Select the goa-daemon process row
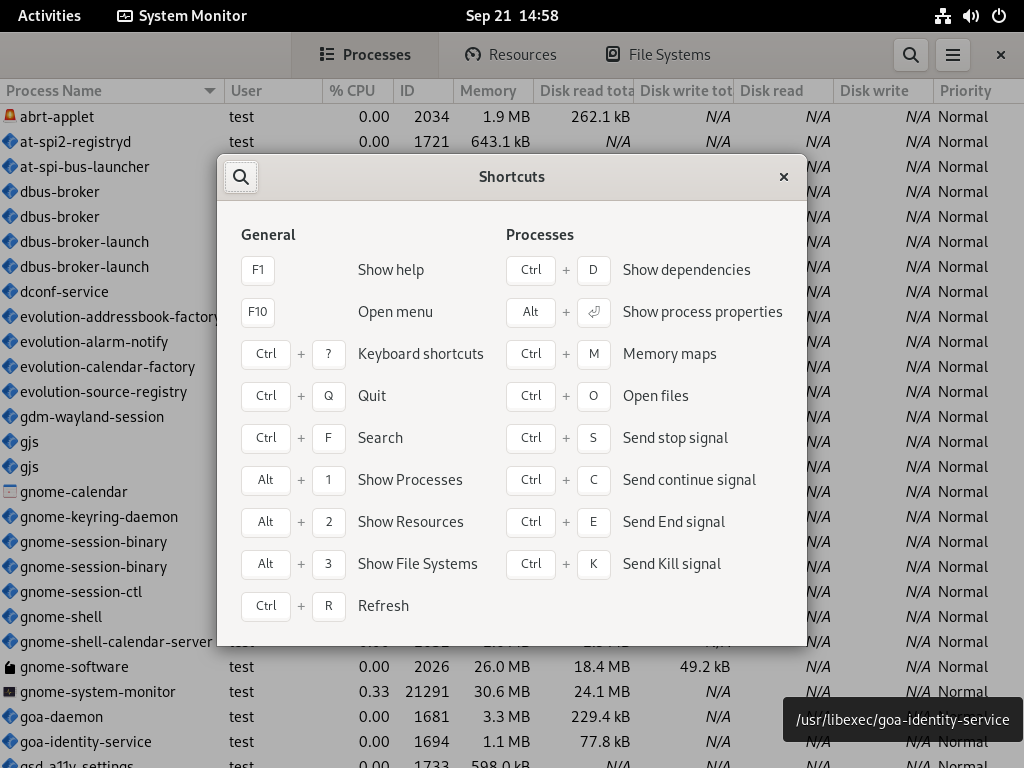Screen dimensions: 1024x768 (512, 717)
